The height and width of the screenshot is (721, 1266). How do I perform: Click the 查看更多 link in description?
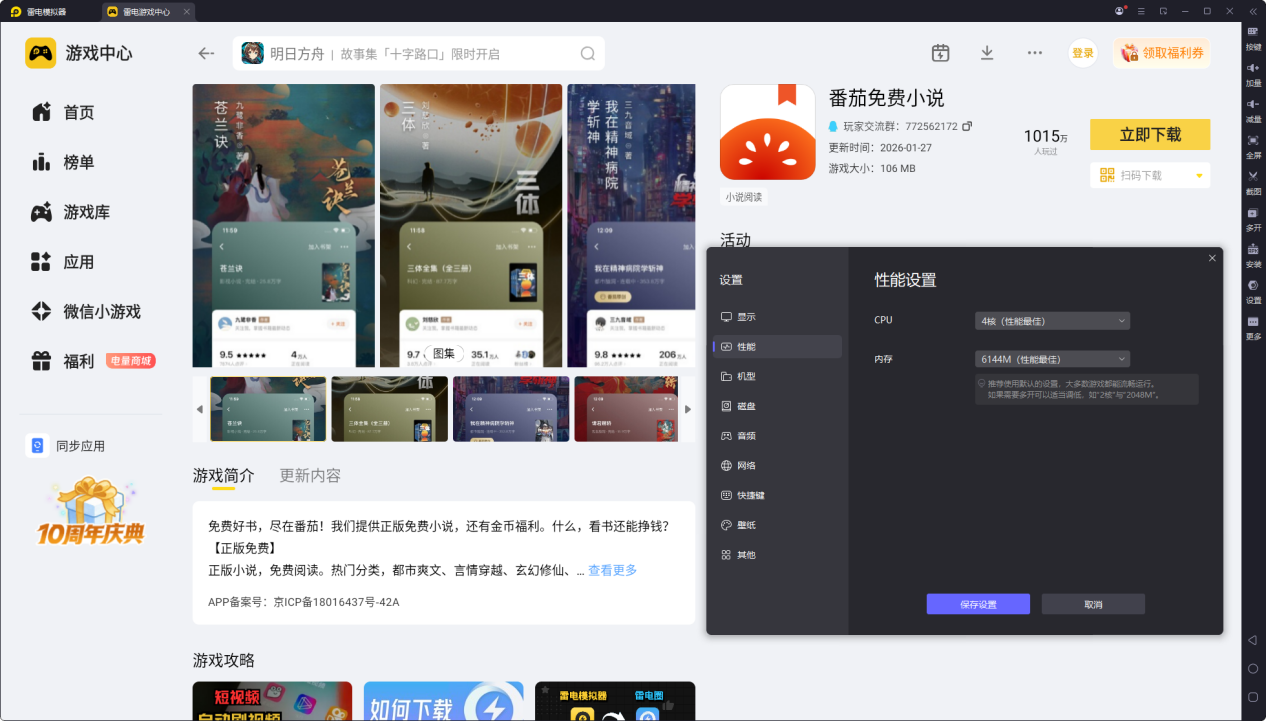[x=612, y=570]
